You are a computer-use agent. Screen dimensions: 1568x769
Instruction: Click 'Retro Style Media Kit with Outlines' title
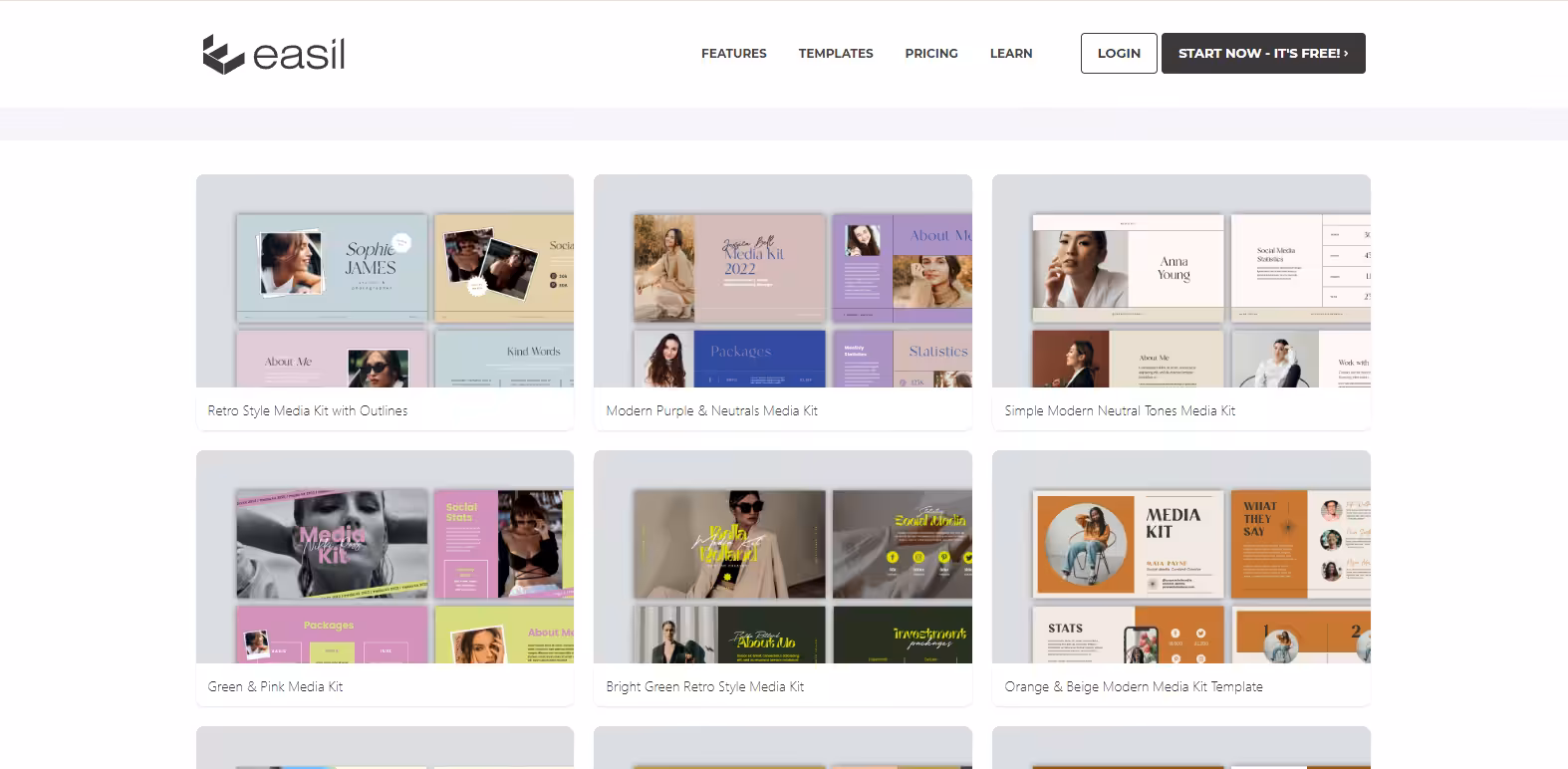(x=308, y=410)
